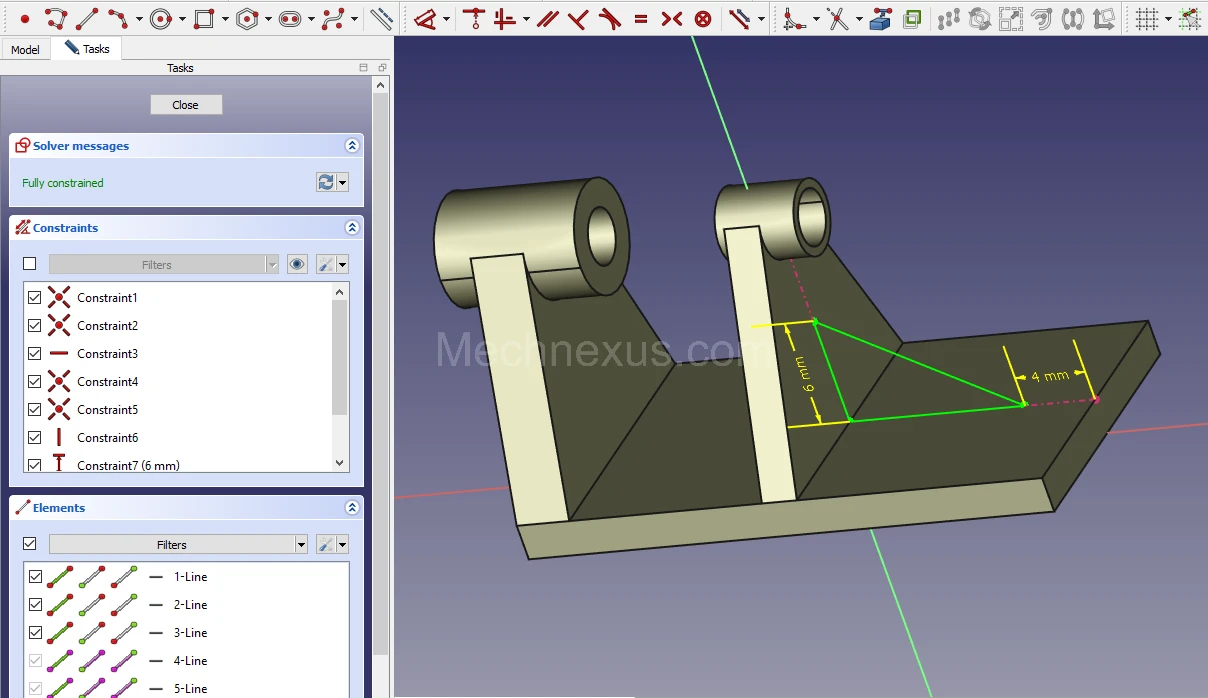Open the grid toggle dropdown arrow
Viewport: 1208px width, 698px height.
(1167, 19)
